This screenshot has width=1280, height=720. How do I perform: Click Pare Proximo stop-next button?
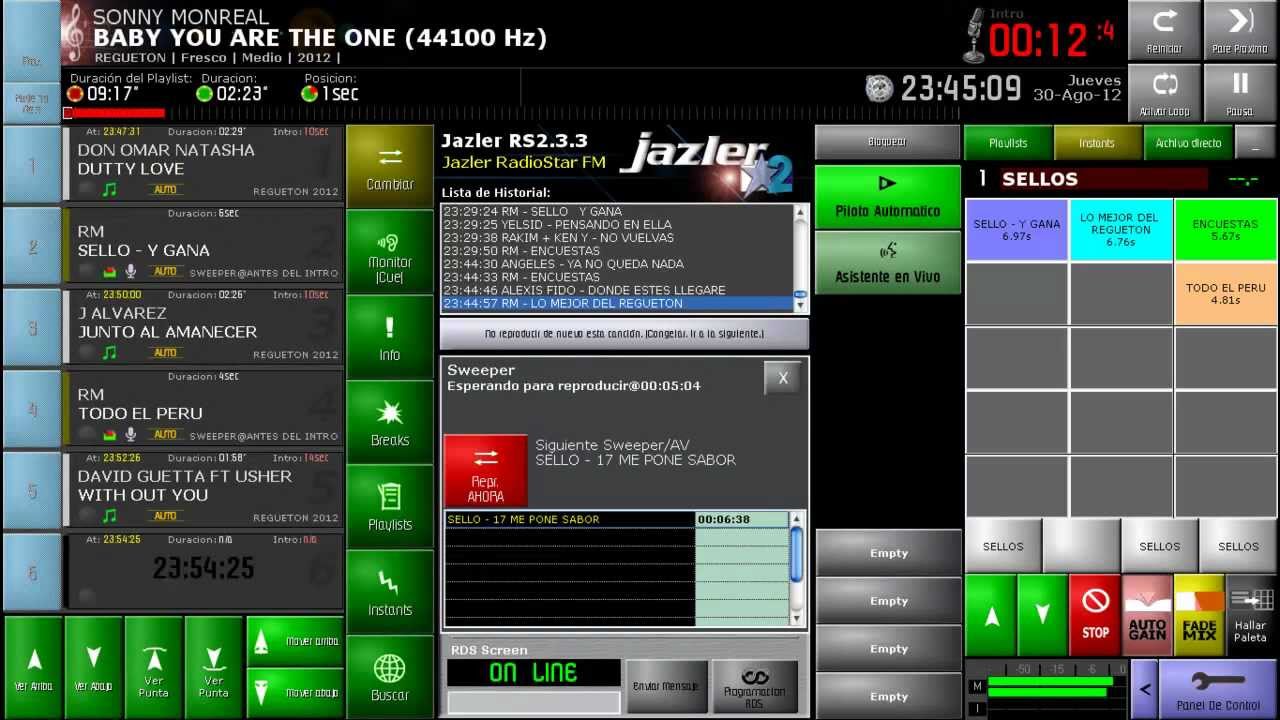[1240, 30]
